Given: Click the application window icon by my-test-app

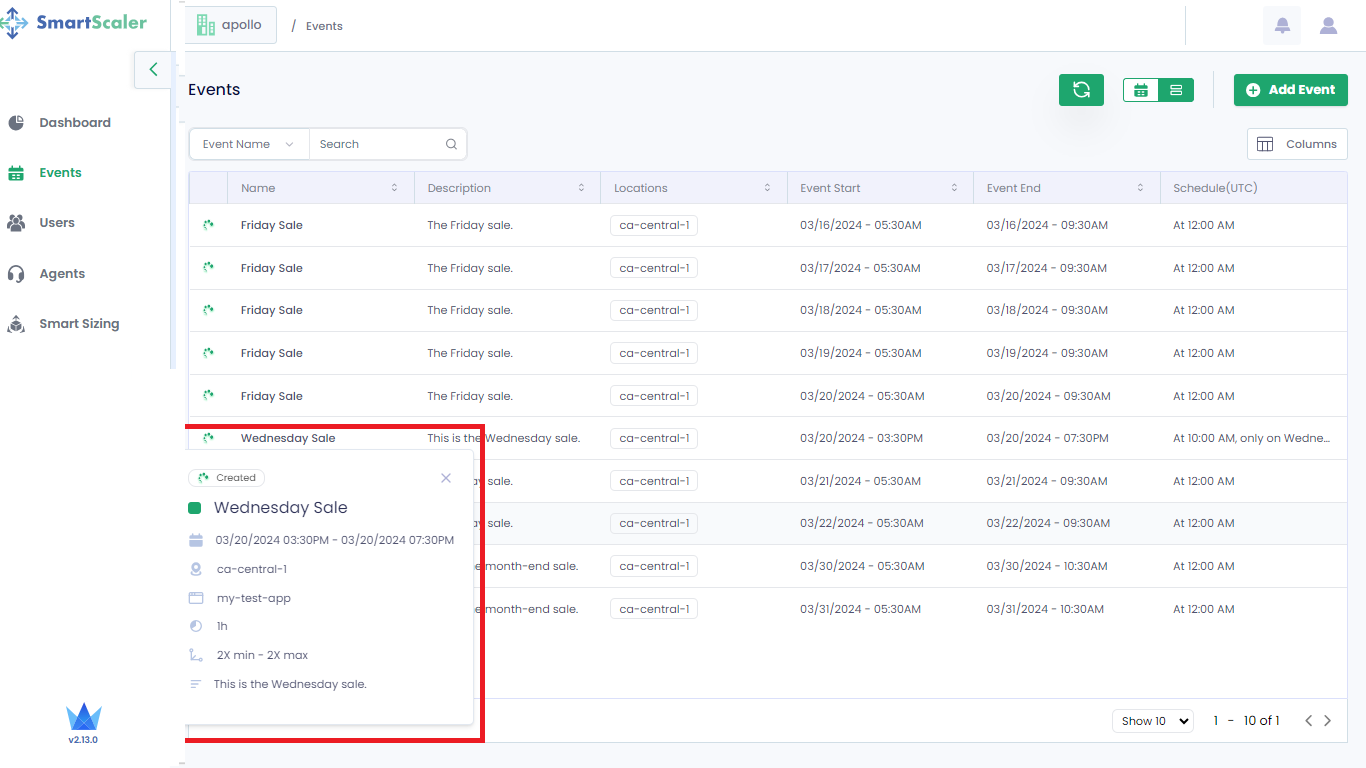Looking at the screenshot, I should (x=196, y=598).
